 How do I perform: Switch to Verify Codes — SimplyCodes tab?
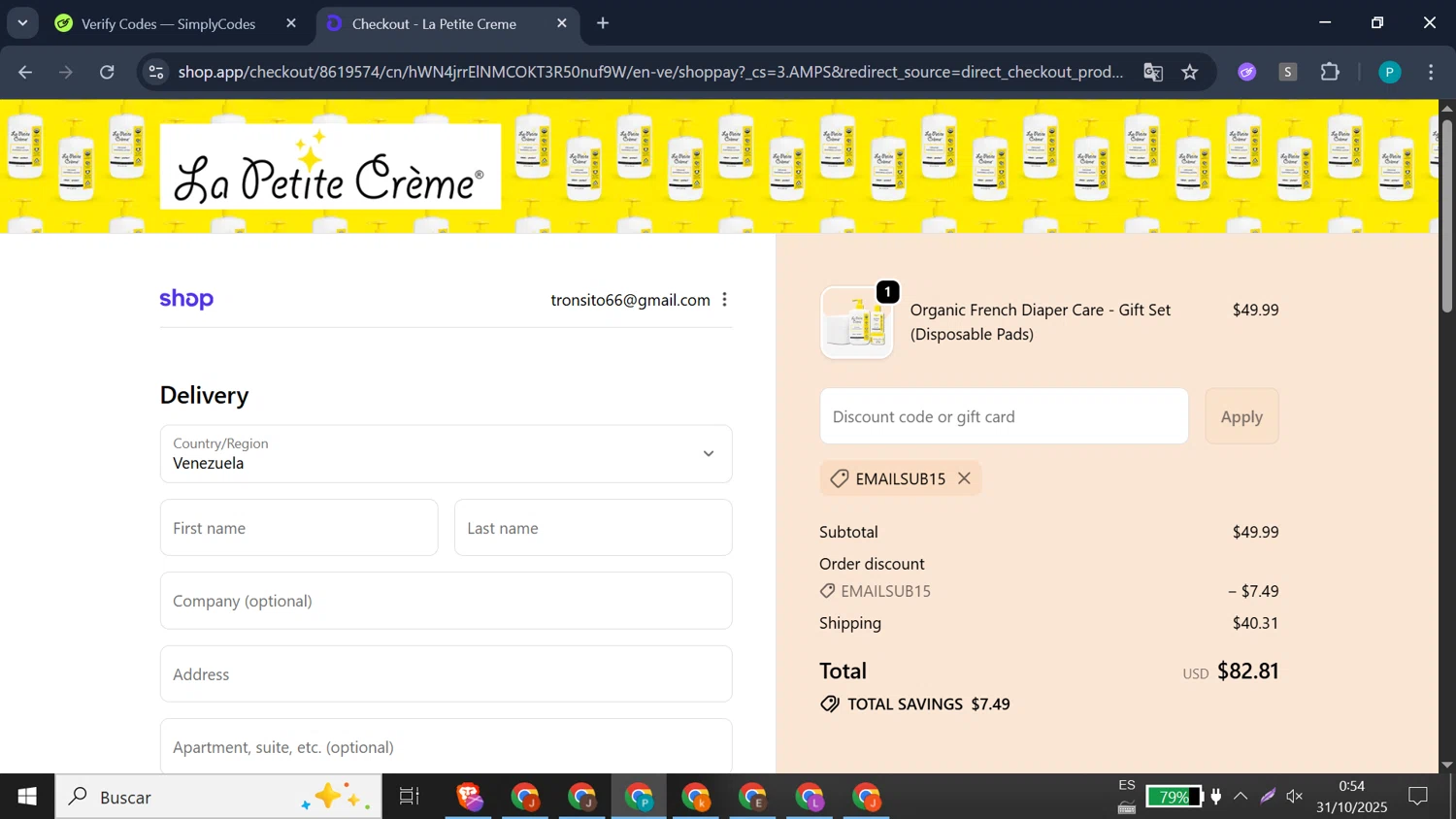pos(168,23)
